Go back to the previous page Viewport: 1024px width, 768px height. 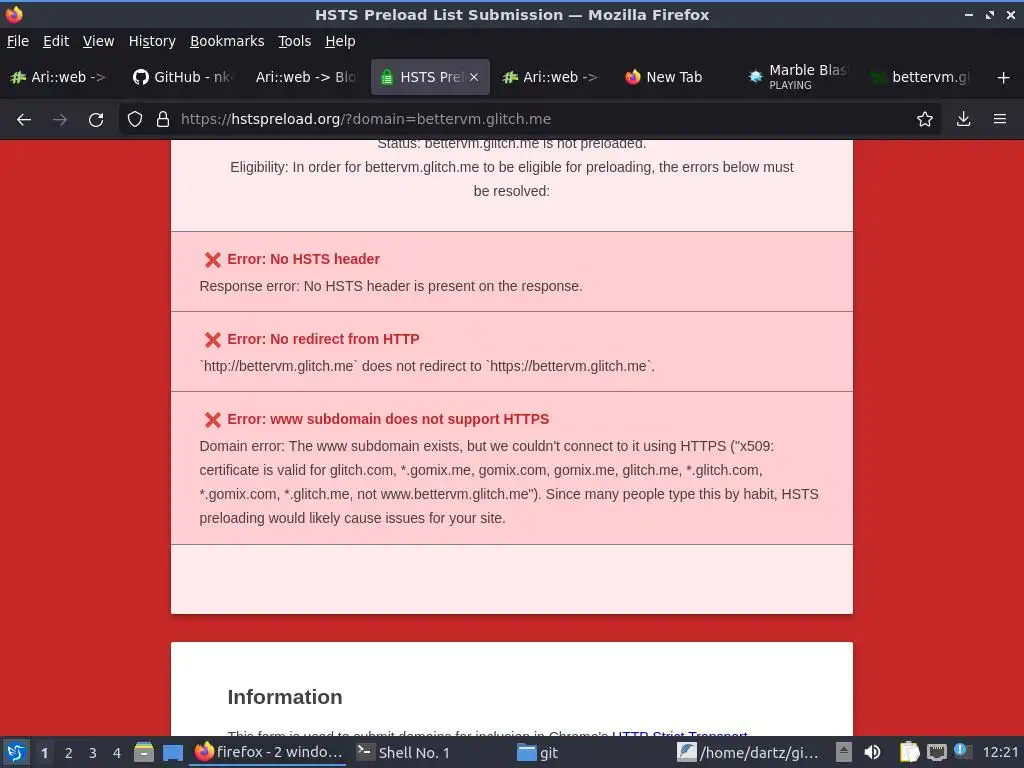click(24, 120)
